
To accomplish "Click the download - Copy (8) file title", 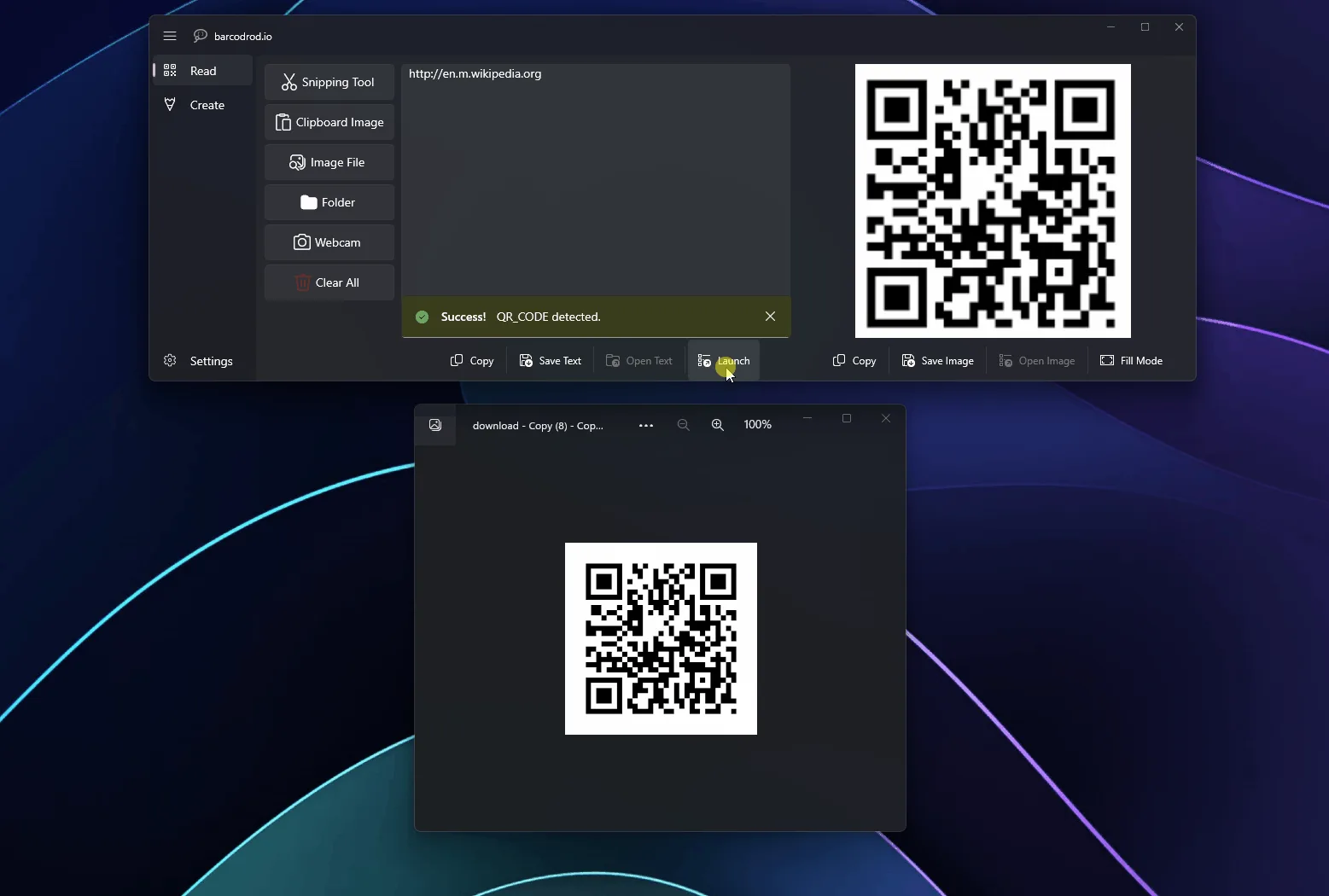I will point(538,426).
